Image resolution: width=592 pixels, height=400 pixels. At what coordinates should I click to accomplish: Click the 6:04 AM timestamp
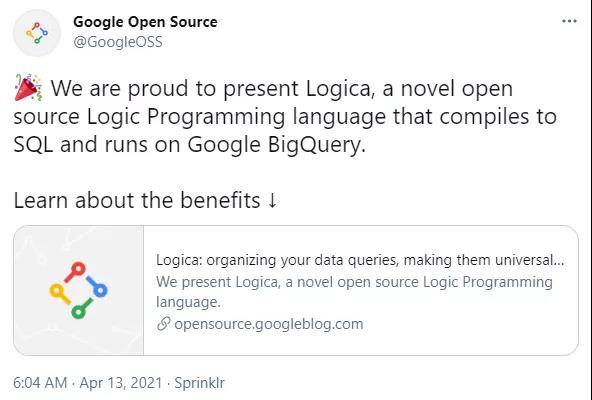(x=40, y=383)
